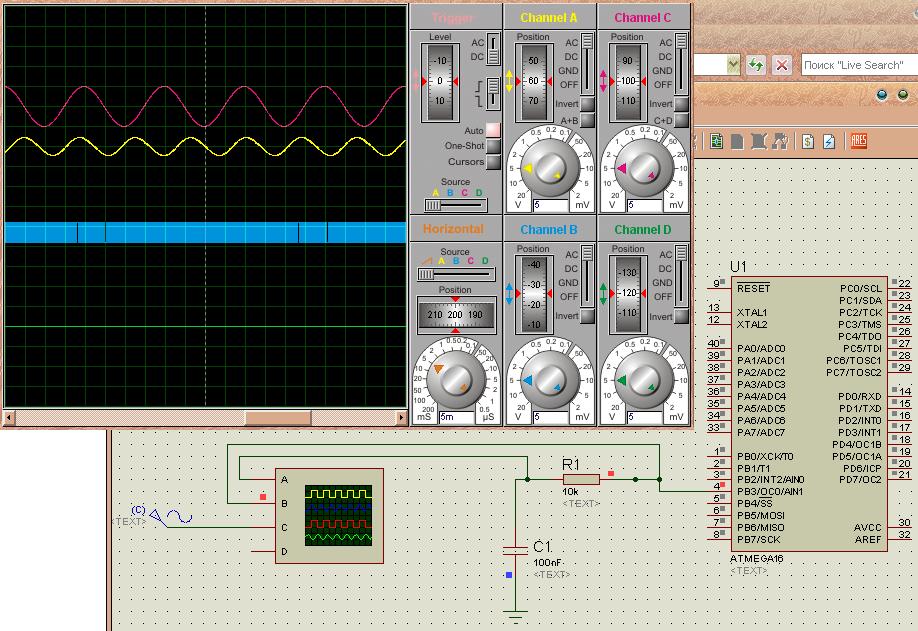Toggle the Cursors button
The width and height of the screenshot is (918, 631).
pyautogui.click(x=493, y=162)
